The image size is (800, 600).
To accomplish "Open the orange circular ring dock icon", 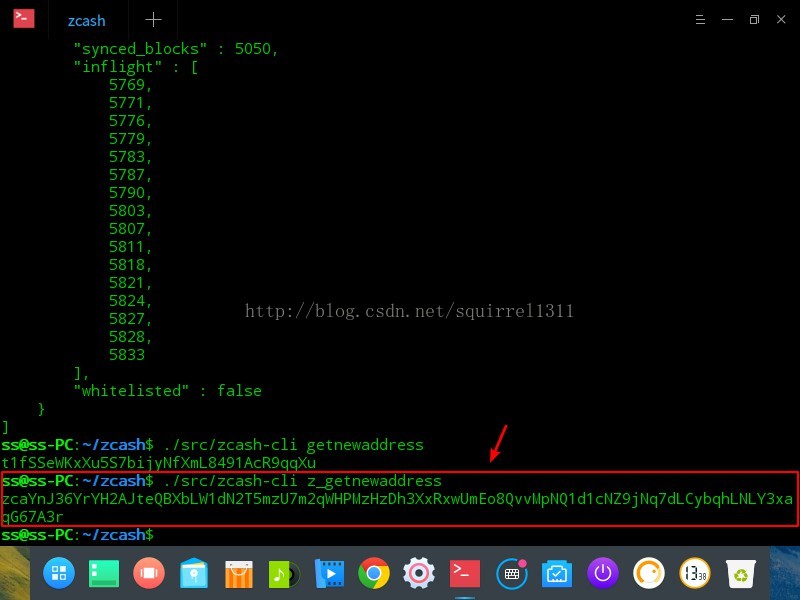I will [x=648, y=573].
